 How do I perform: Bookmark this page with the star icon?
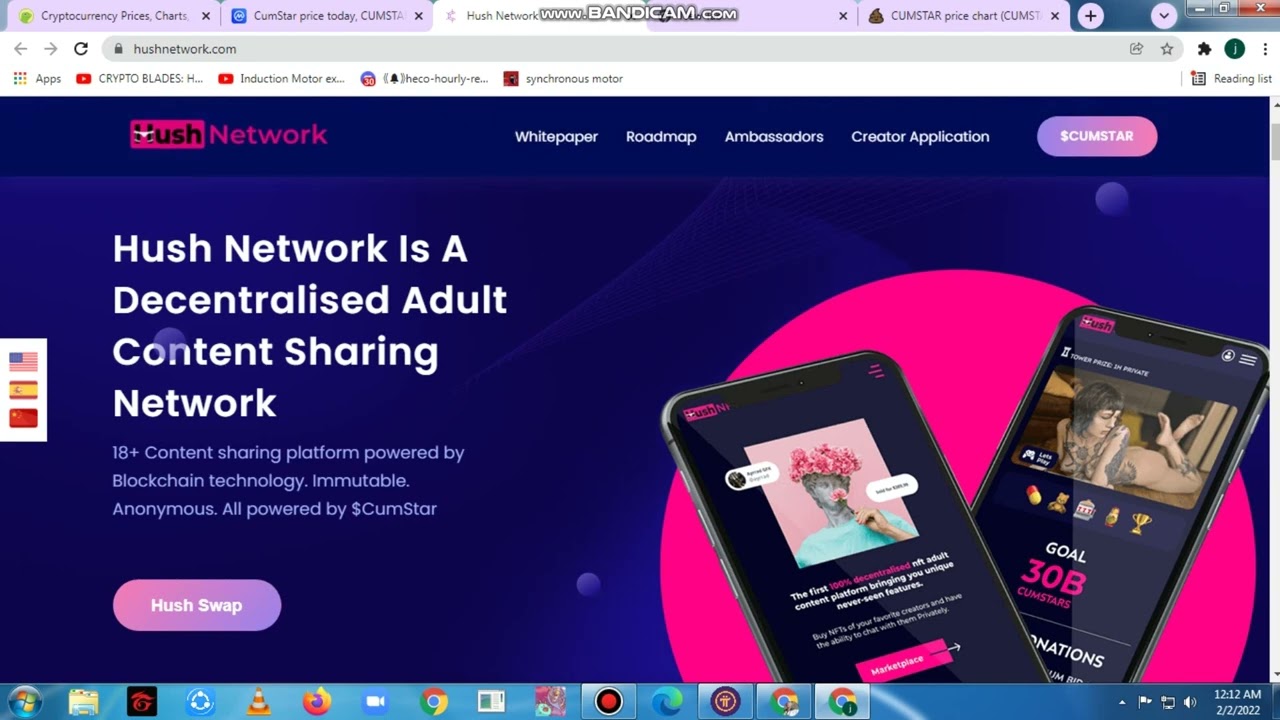pos(1166,48)
